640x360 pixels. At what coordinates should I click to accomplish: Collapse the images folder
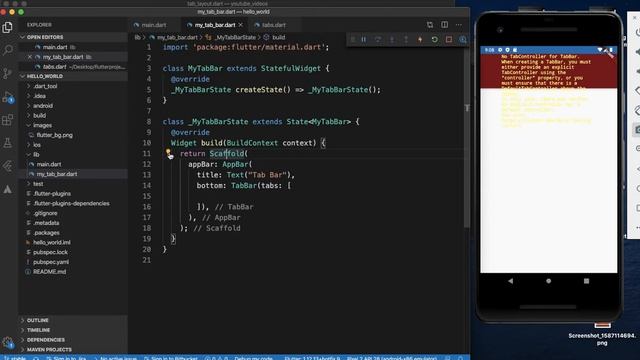[x=73, y=125]
